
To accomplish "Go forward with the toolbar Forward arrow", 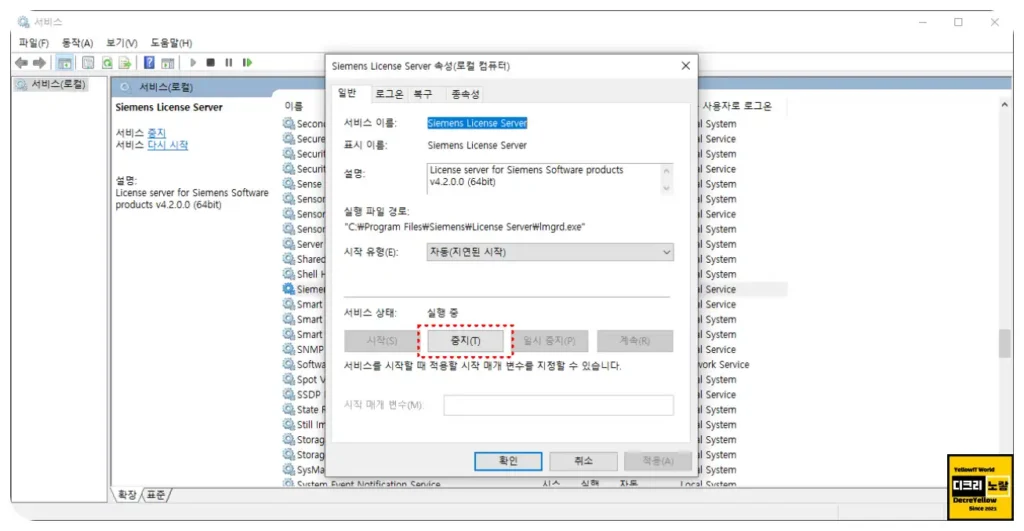I will (39, 63).
